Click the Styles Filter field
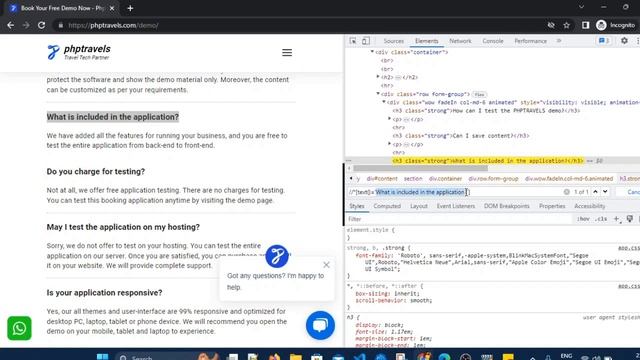Viewport: 640px width, 360px height. [x=459, y=219]
